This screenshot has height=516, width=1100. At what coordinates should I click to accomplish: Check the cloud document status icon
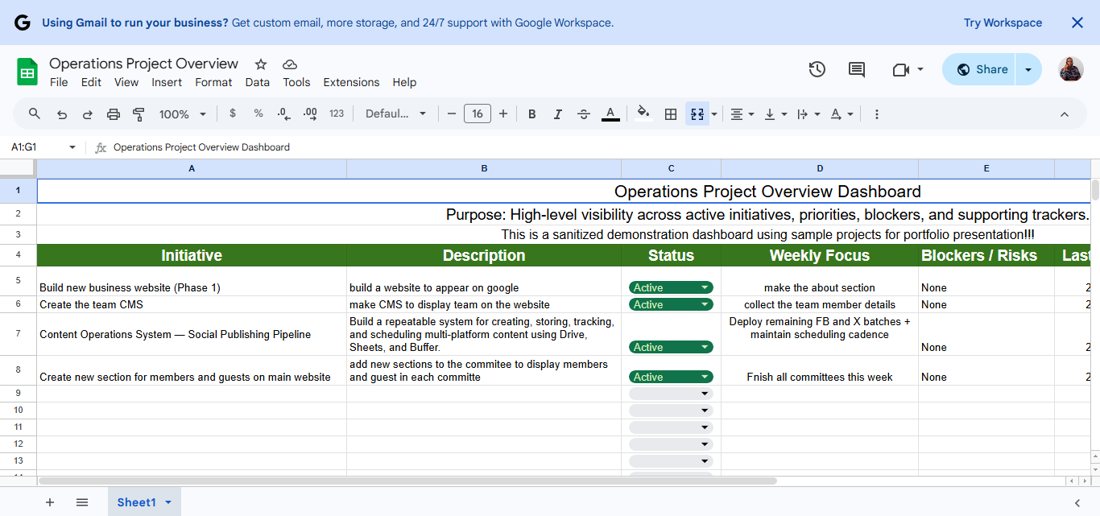[x=290, y=64]
